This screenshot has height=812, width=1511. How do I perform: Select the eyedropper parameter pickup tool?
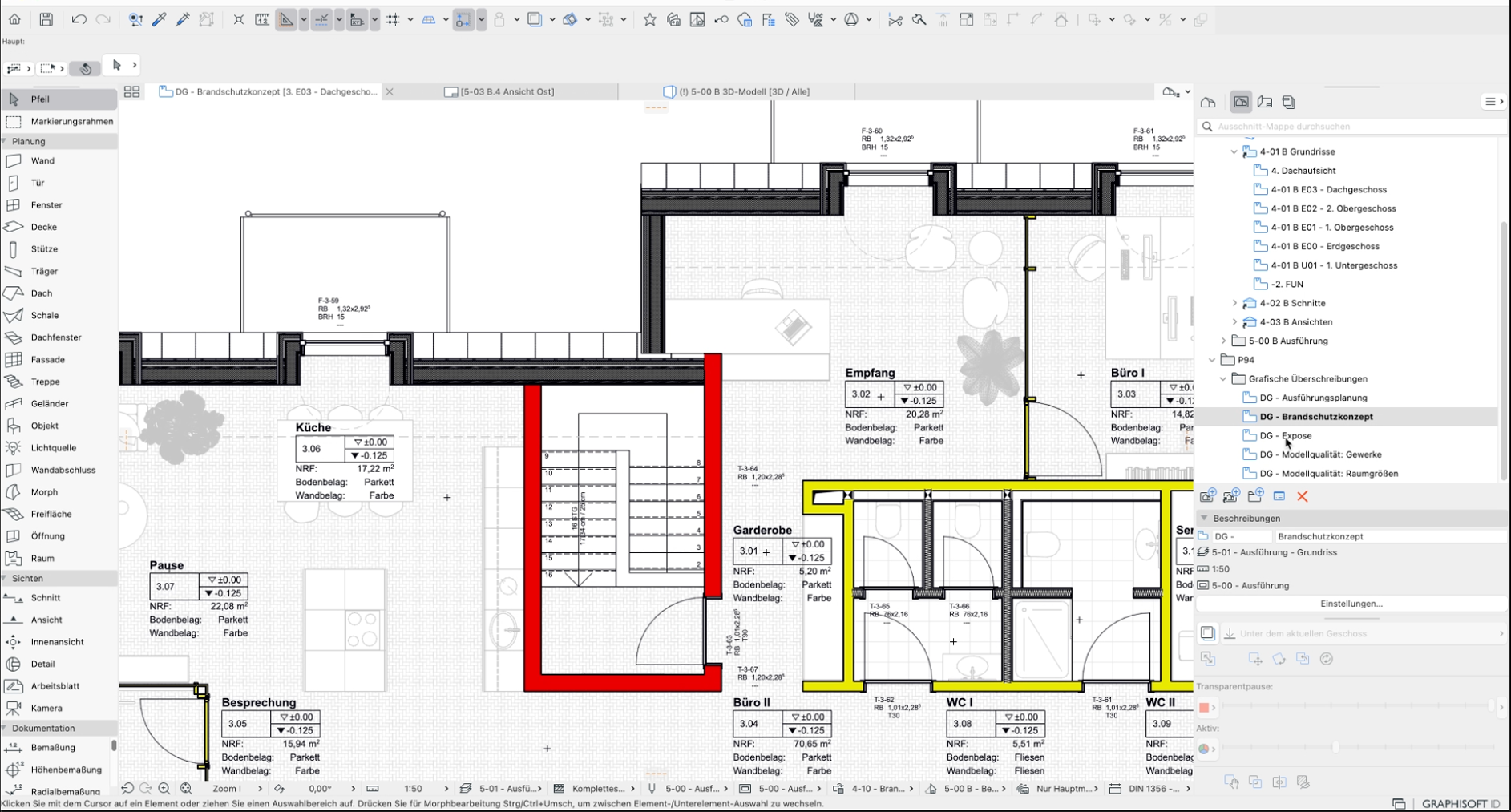(x=159, y=19)
